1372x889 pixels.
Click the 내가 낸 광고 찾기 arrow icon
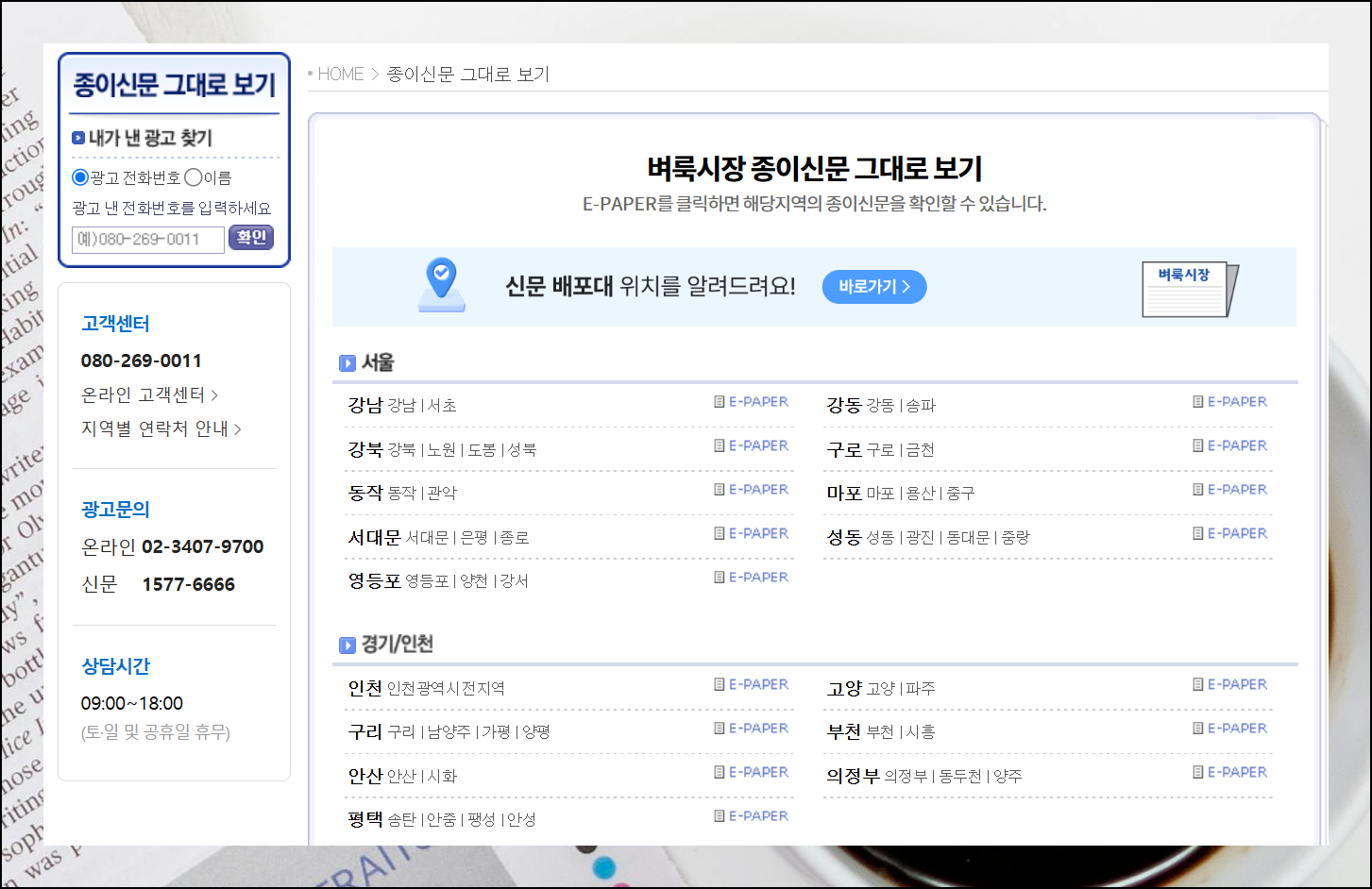(x=78, y=139)
